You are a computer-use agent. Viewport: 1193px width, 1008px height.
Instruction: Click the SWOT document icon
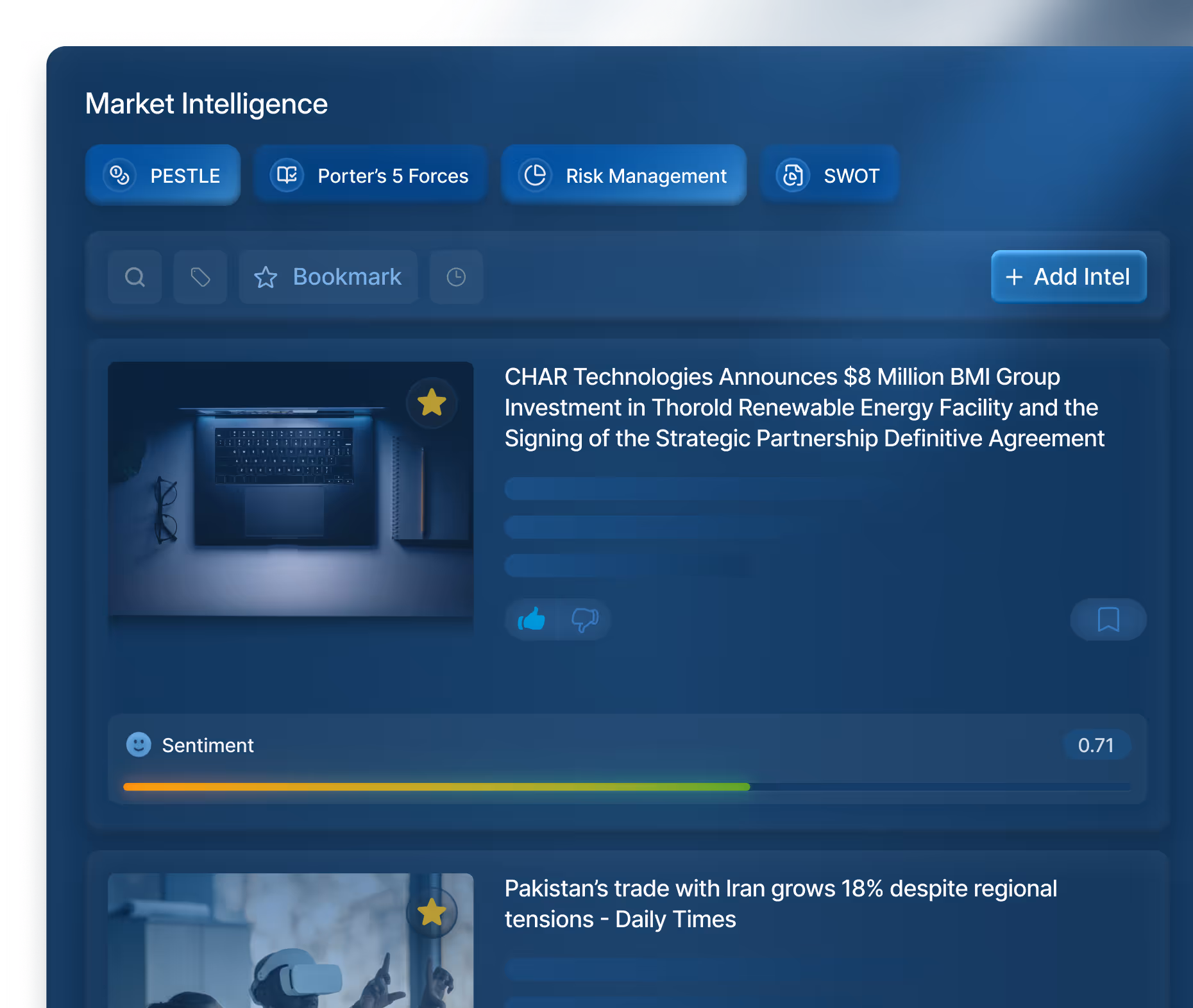[x=793, y=175]
